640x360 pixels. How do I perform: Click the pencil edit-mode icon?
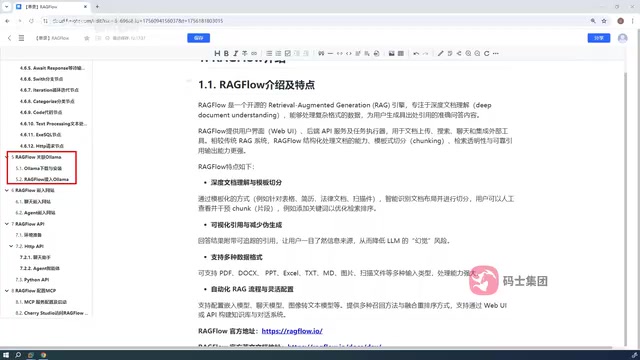pos(440,53)
